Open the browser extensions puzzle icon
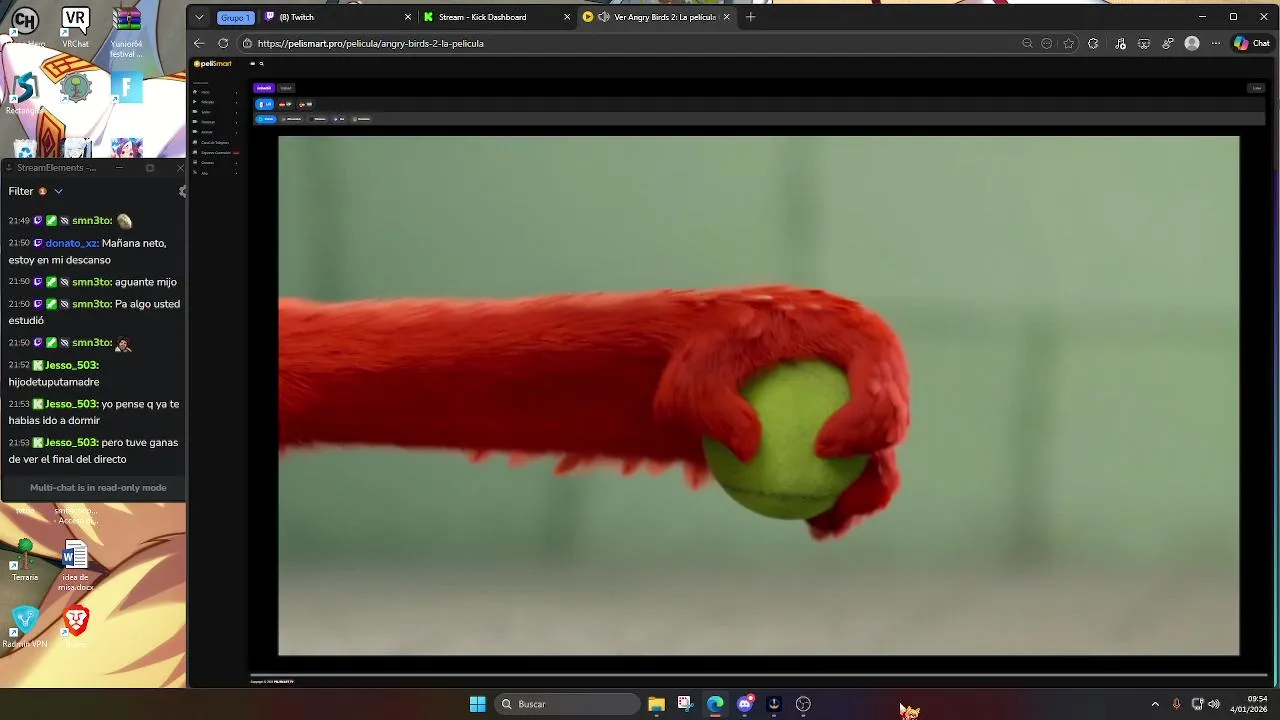 click(x=1093, y=43)
